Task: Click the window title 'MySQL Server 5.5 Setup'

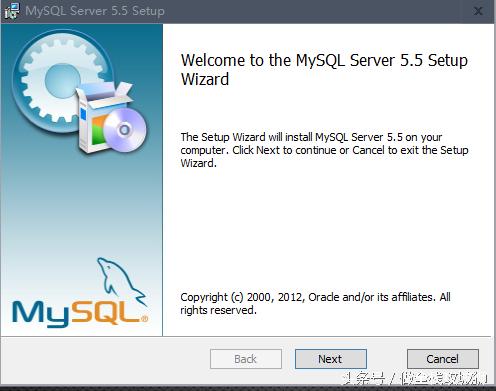Action: point(95,11)
